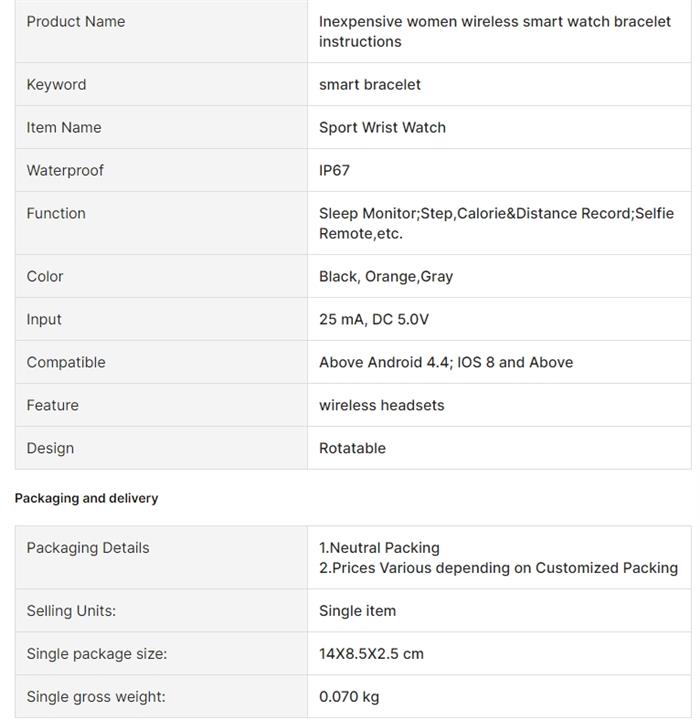Click the 'smart bracelet' keyword value
This screenshot has width=700, height=720.
coord(370,84)
